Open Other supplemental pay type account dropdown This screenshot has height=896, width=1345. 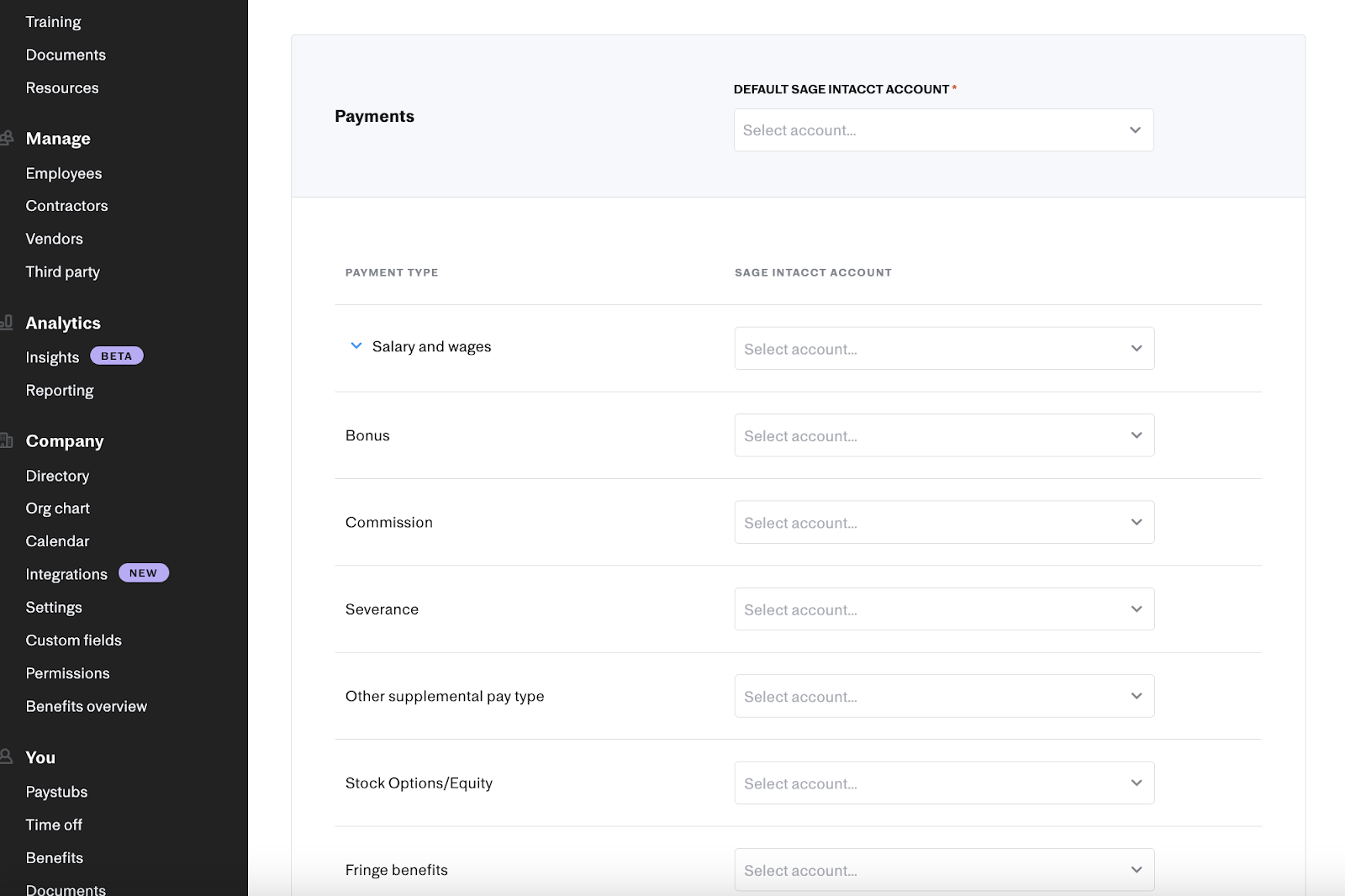click(x=944, y=696)
